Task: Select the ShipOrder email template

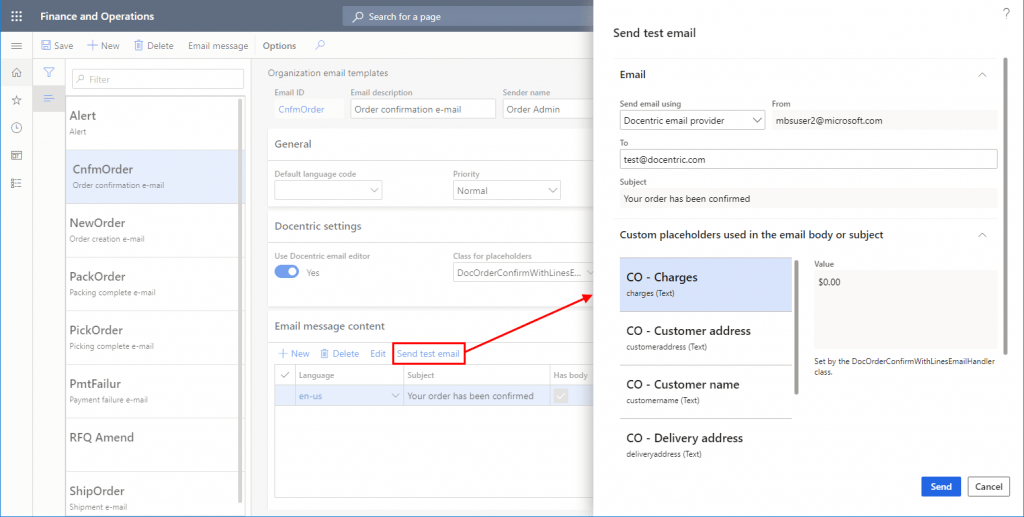Action: point(153,494)
